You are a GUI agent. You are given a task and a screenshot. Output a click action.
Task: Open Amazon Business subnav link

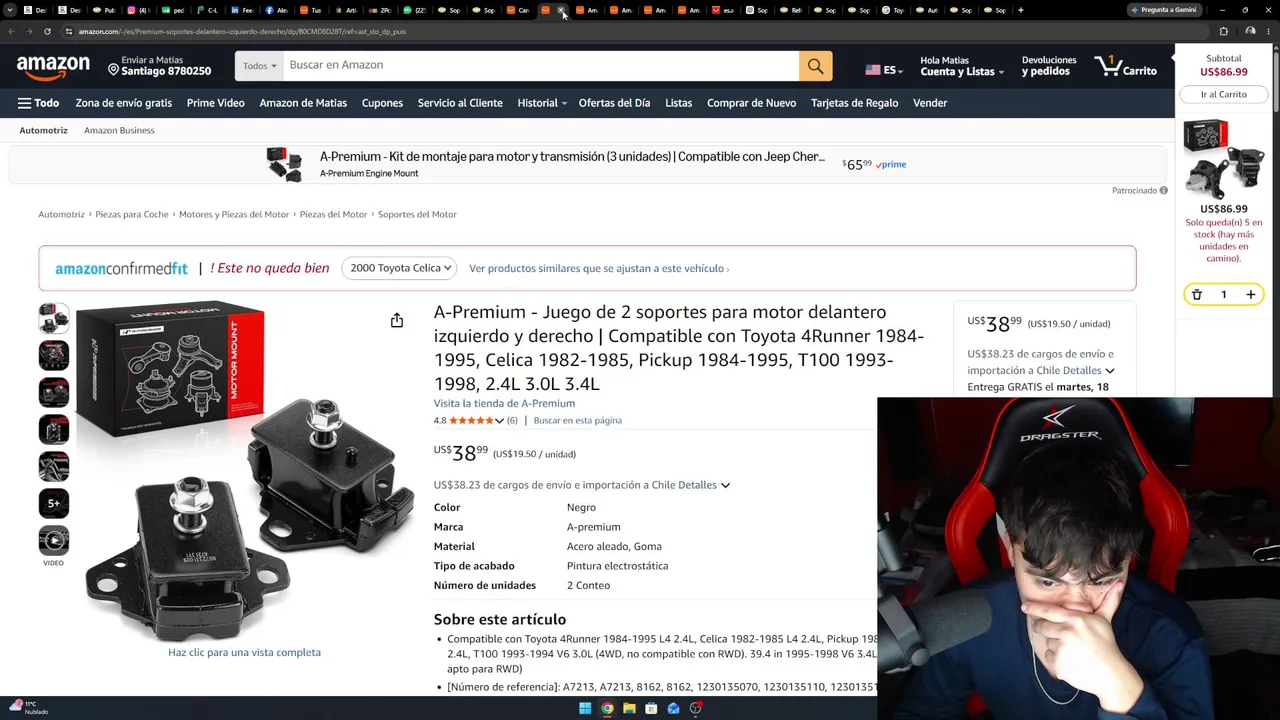tap(119, 130)
